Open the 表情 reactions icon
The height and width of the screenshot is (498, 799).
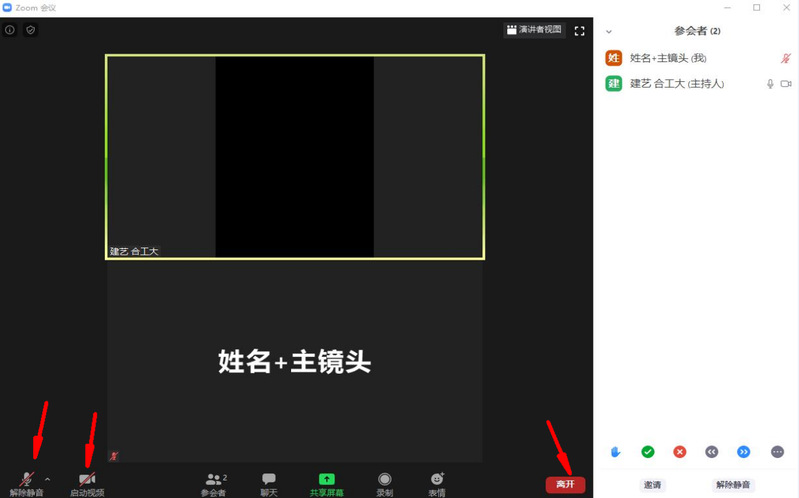pos(437,480)
